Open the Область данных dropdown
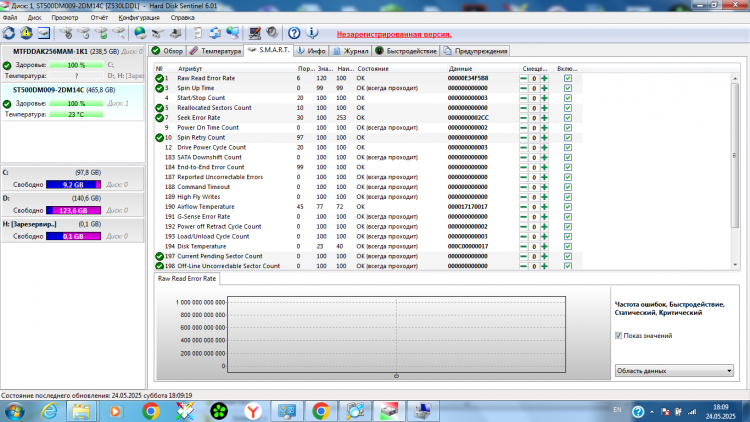Image resolution: width=750 pixels, height=422 pixels. [674, 371]
